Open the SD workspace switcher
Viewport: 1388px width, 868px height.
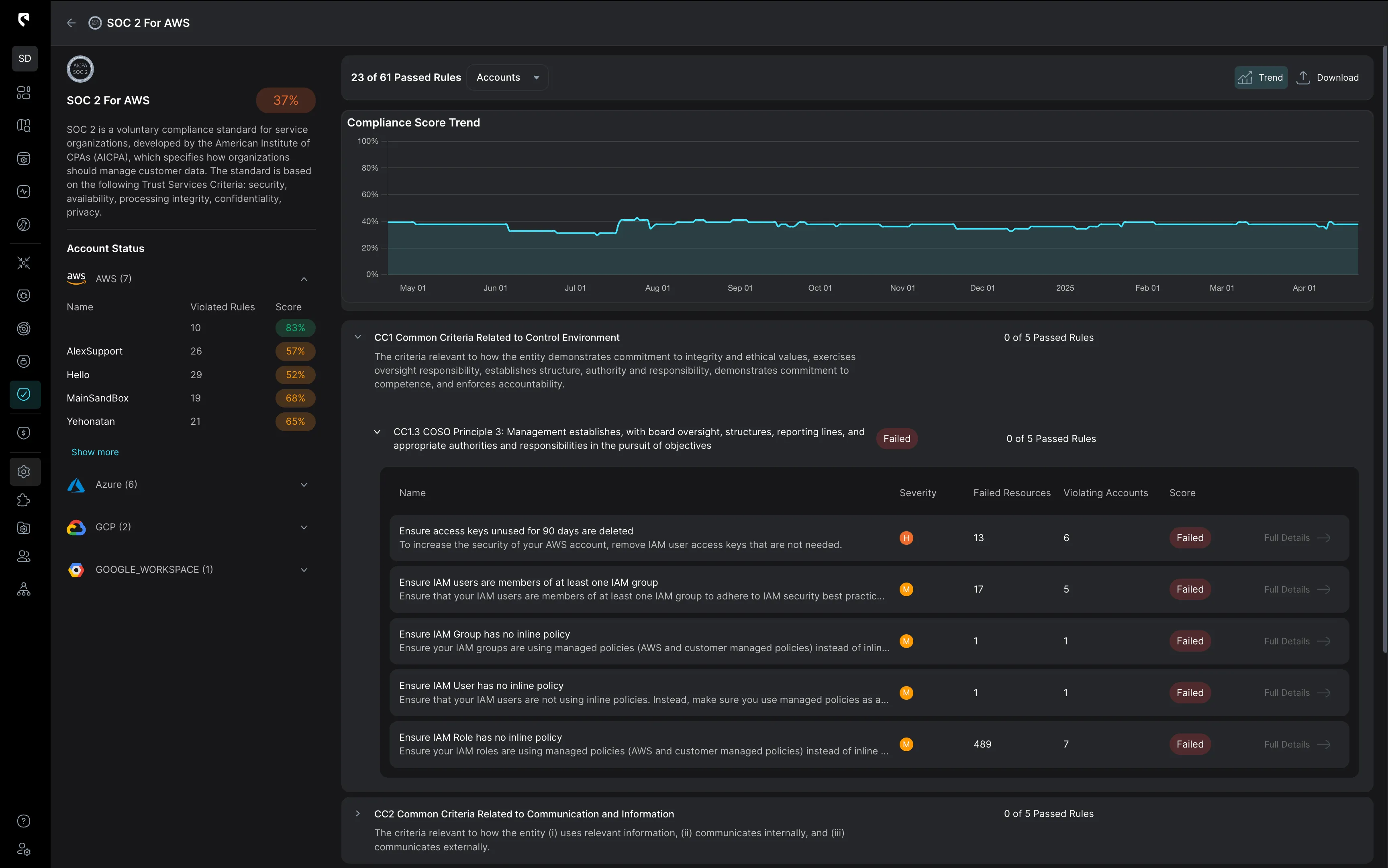pos(24,59)
